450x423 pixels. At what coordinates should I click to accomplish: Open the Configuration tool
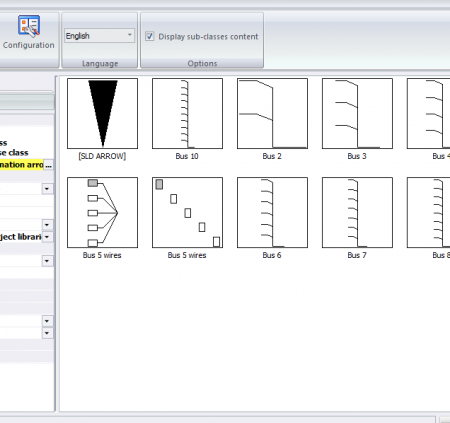point(29,32)
